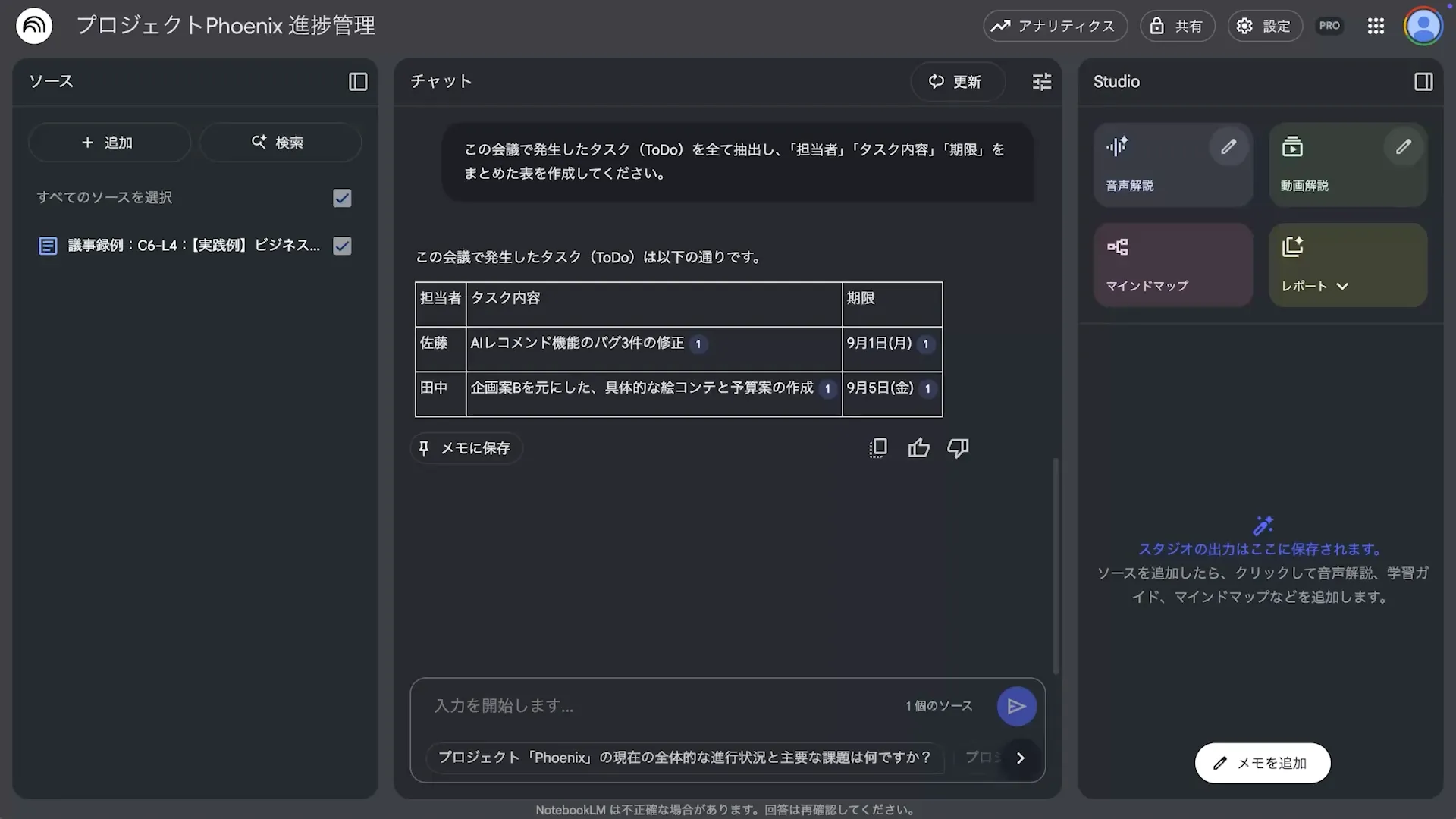Image resolution: width=1456 pixels, height=819 pixels.
Task: Show more suggested questions via right chevron
Action: tap(1020, 758)
